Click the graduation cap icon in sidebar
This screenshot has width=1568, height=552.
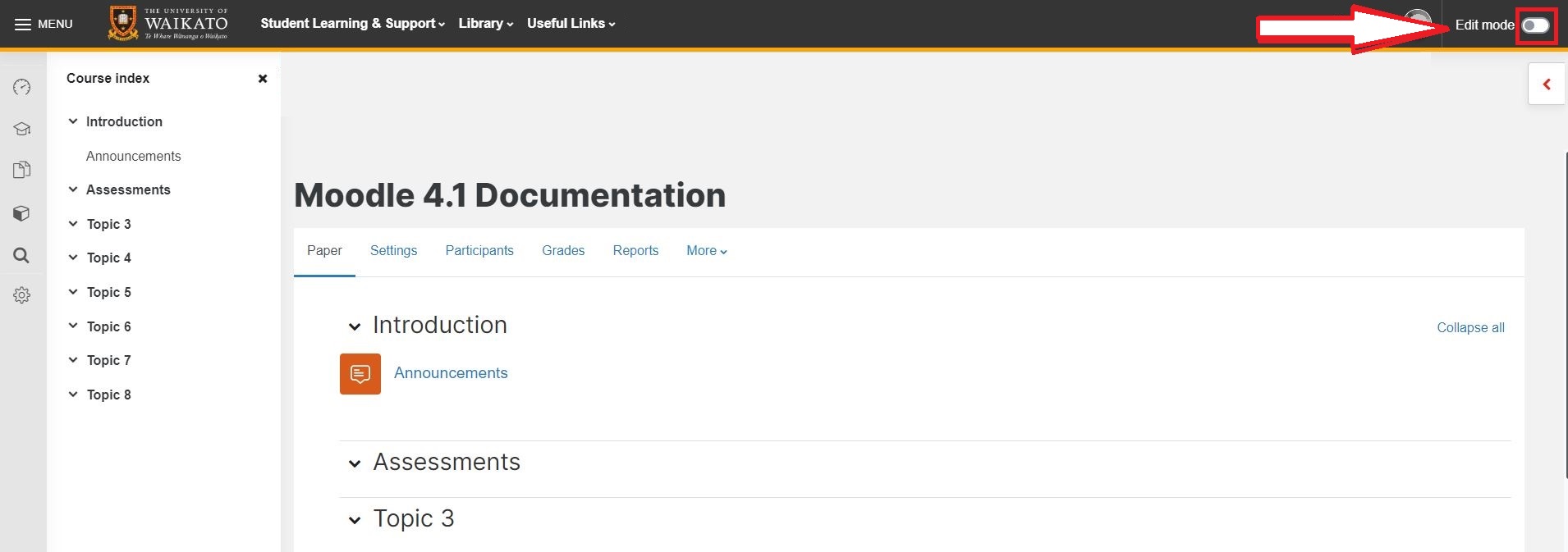coord(22,129)
